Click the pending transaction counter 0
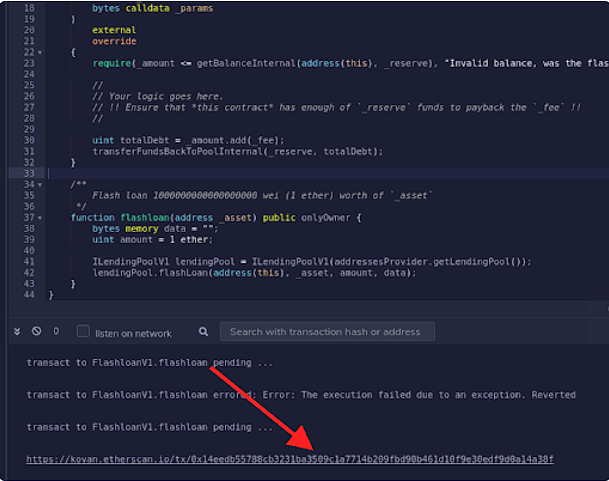The width and height of the screenshot is (609, 481). tap(56, 331)
